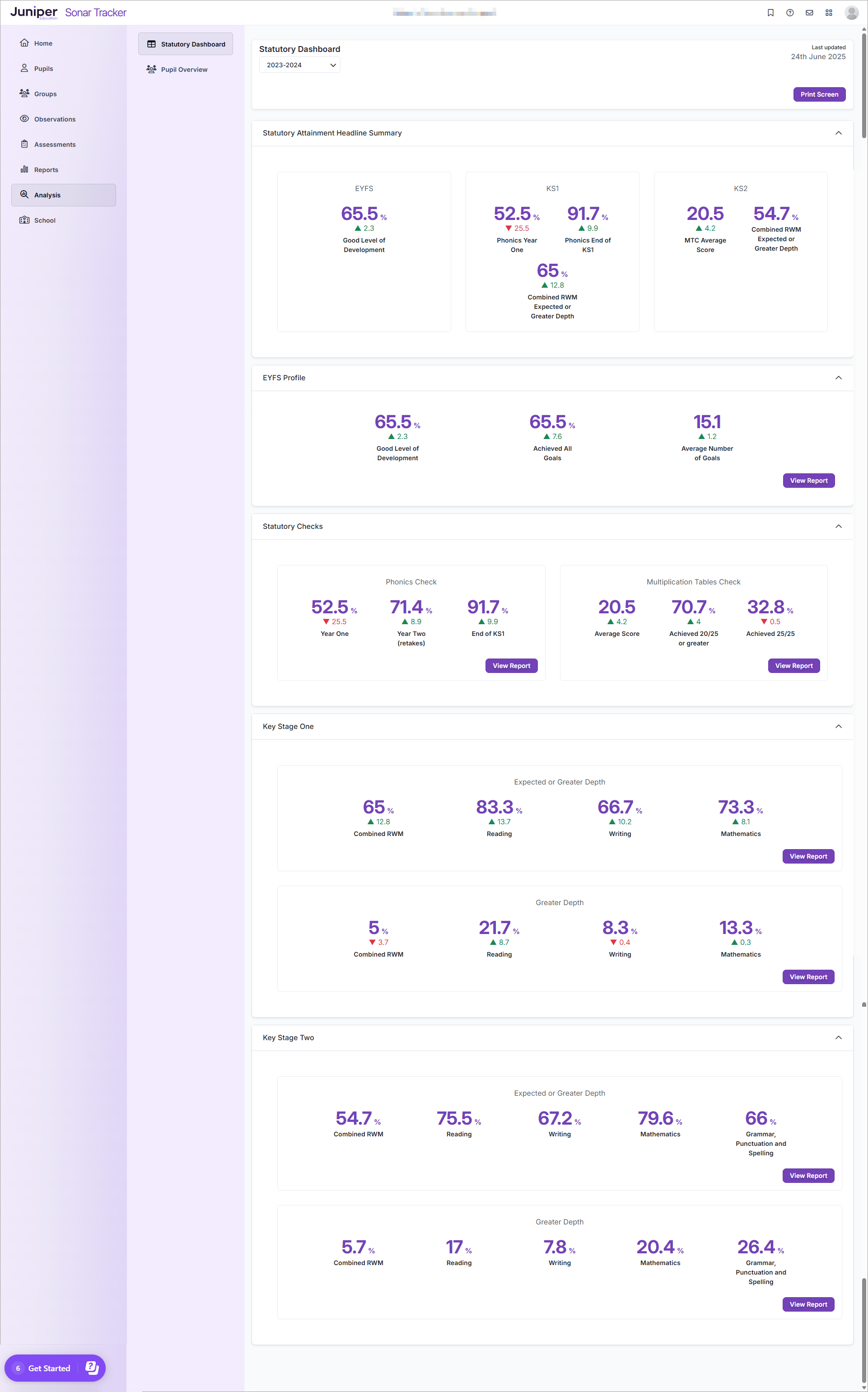Click the user profile avatar

click(x=851, y=13)
